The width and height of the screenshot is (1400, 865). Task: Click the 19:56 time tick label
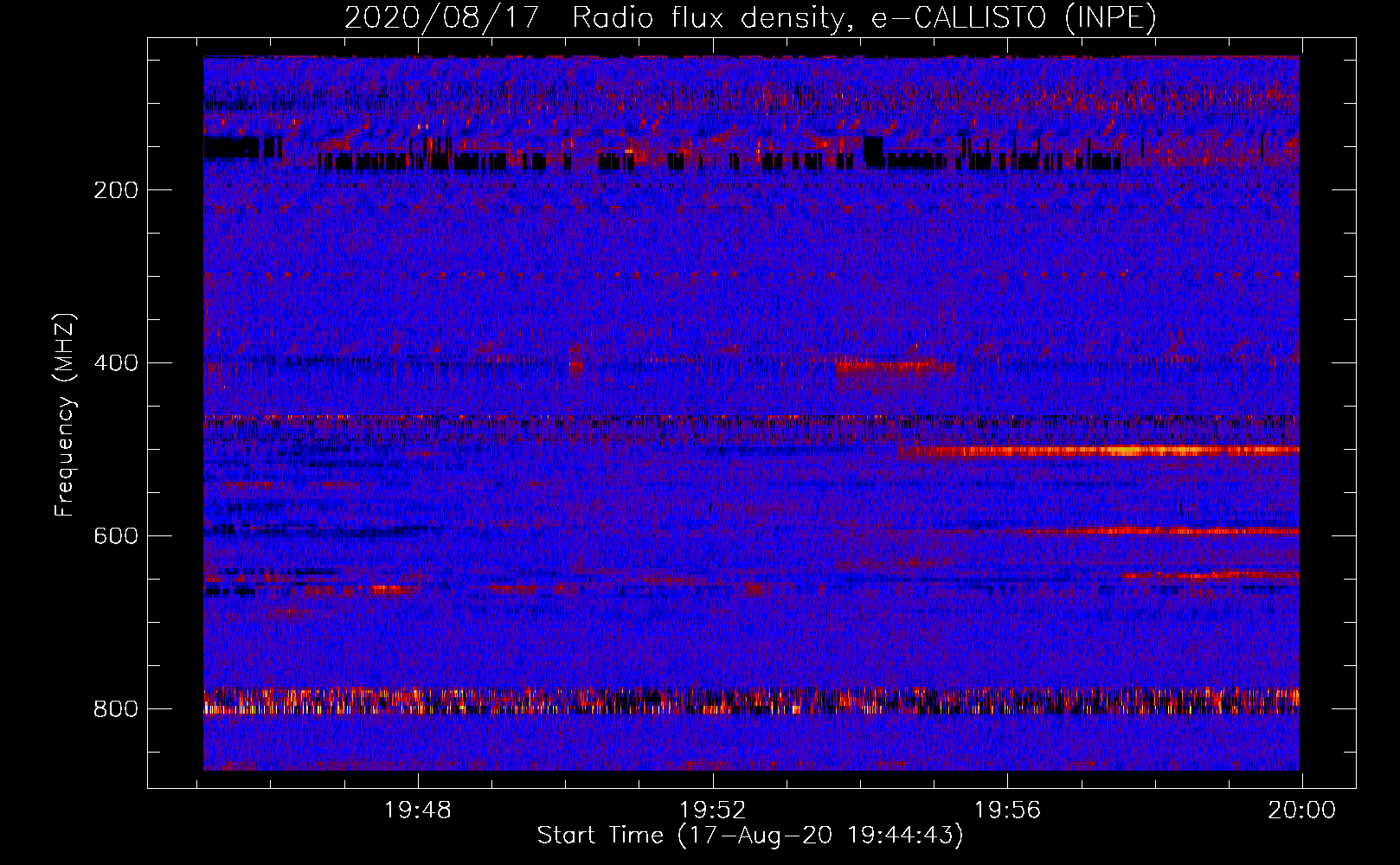pos(1007,811)
